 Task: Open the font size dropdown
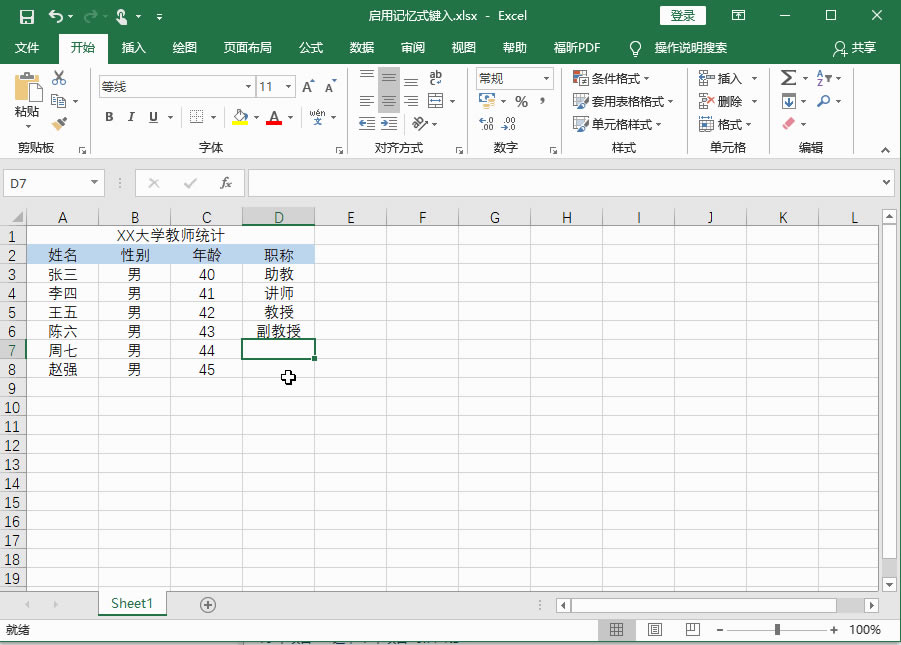point(287,85)
